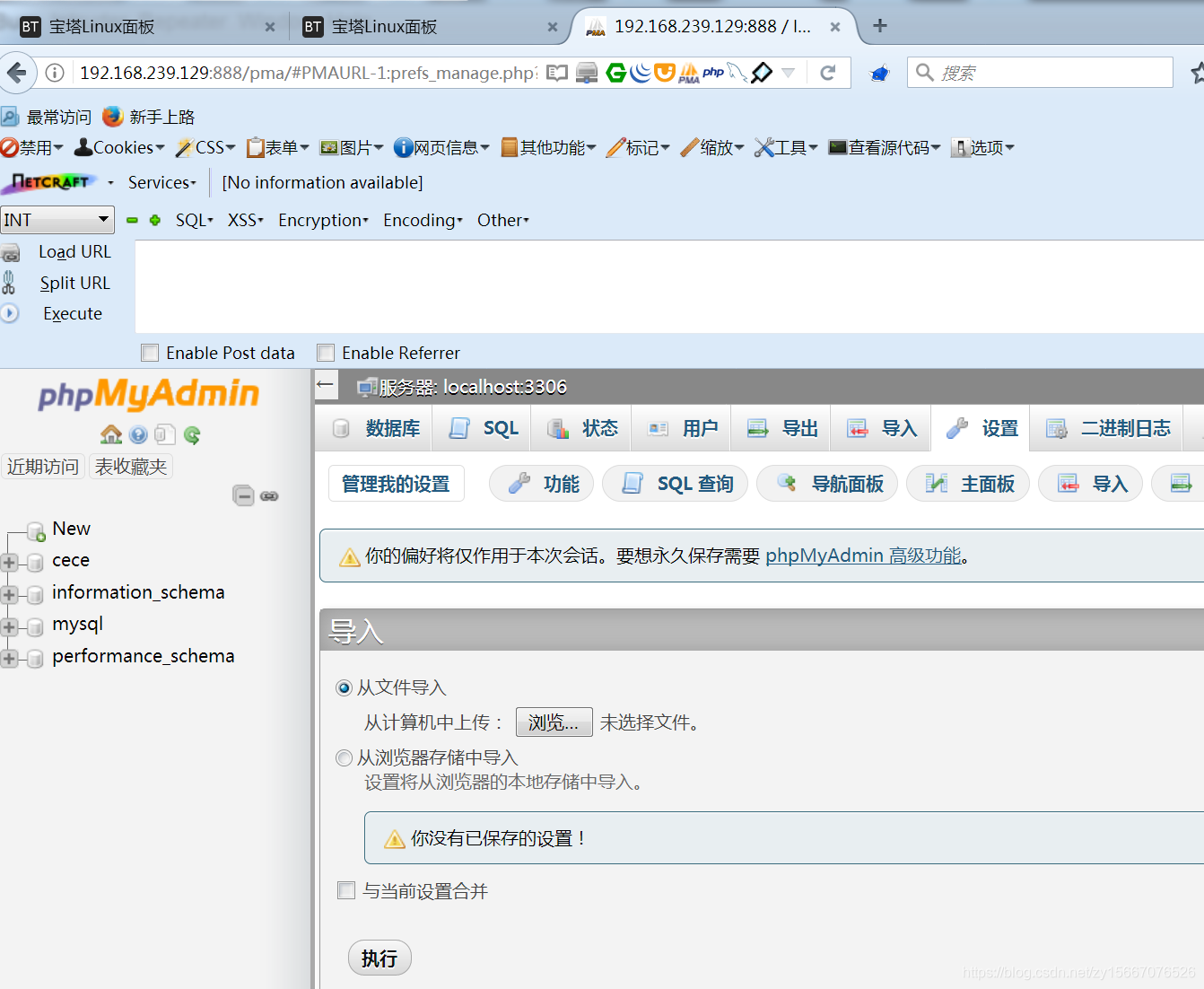Click the server disk icon in address bar
1204x989 pixels.
[587, 73]
